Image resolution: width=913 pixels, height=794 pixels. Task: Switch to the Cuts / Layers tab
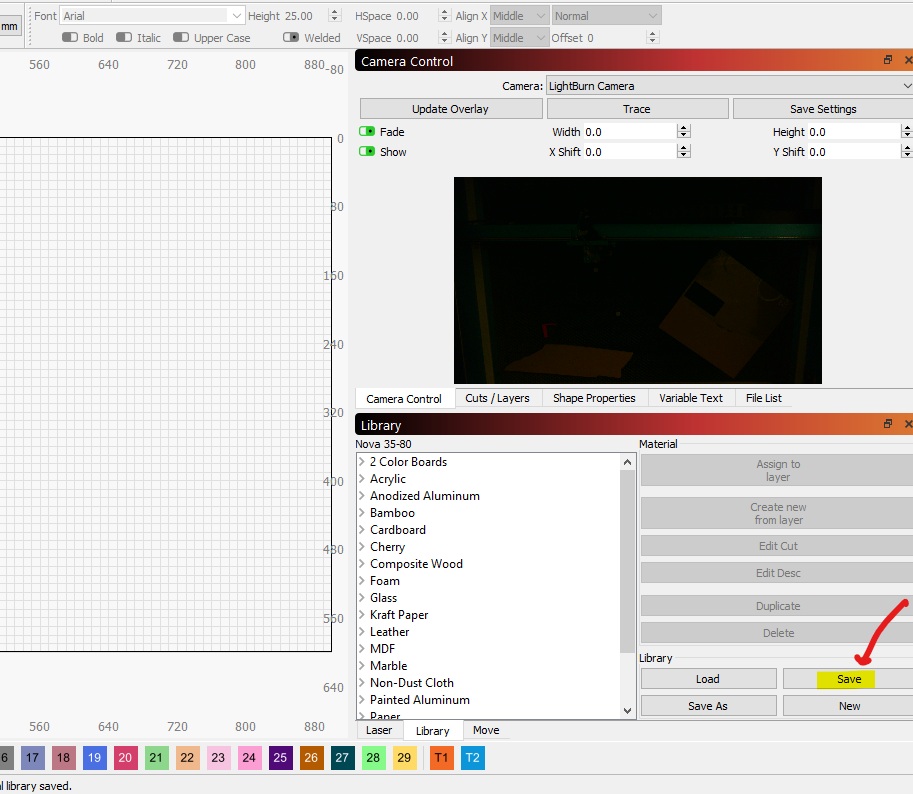coord(498,398)
